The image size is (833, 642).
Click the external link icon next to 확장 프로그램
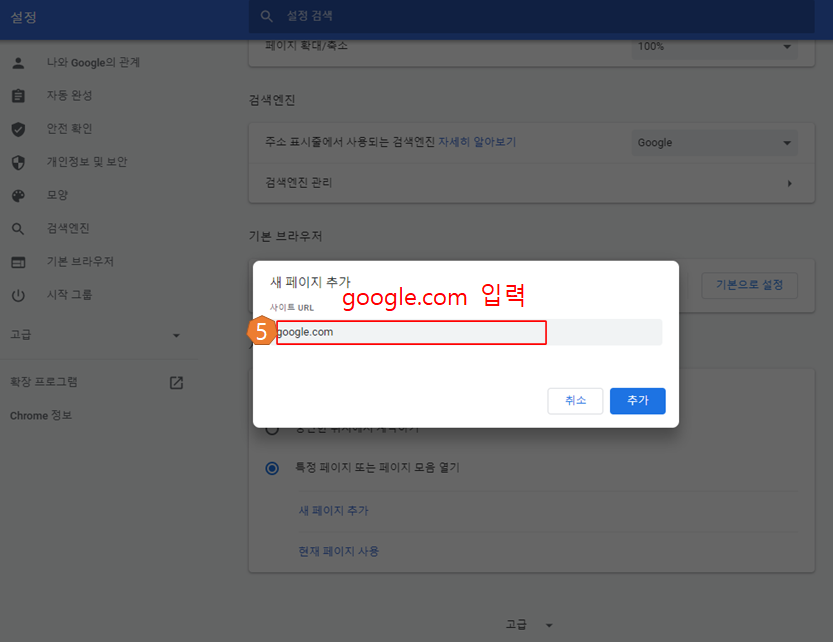tap(176, 383)
